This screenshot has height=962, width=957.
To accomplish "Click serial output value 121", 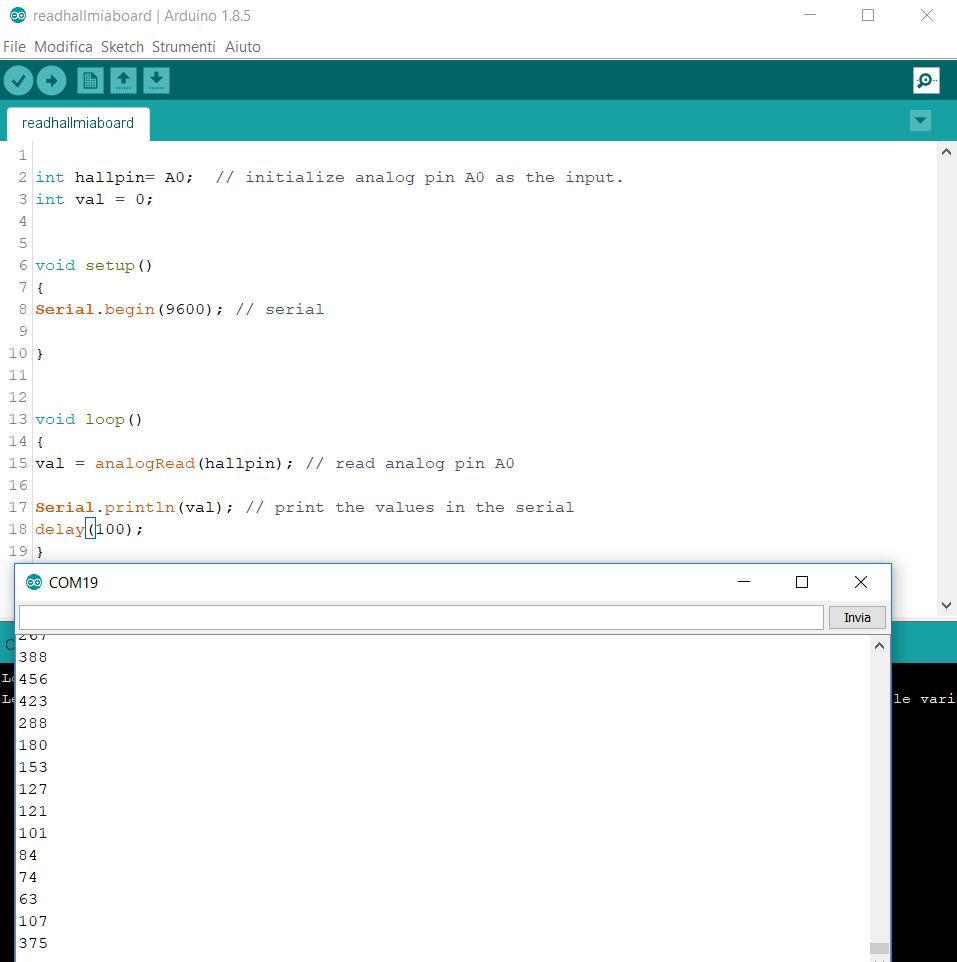I will click(x=33, y=812).
